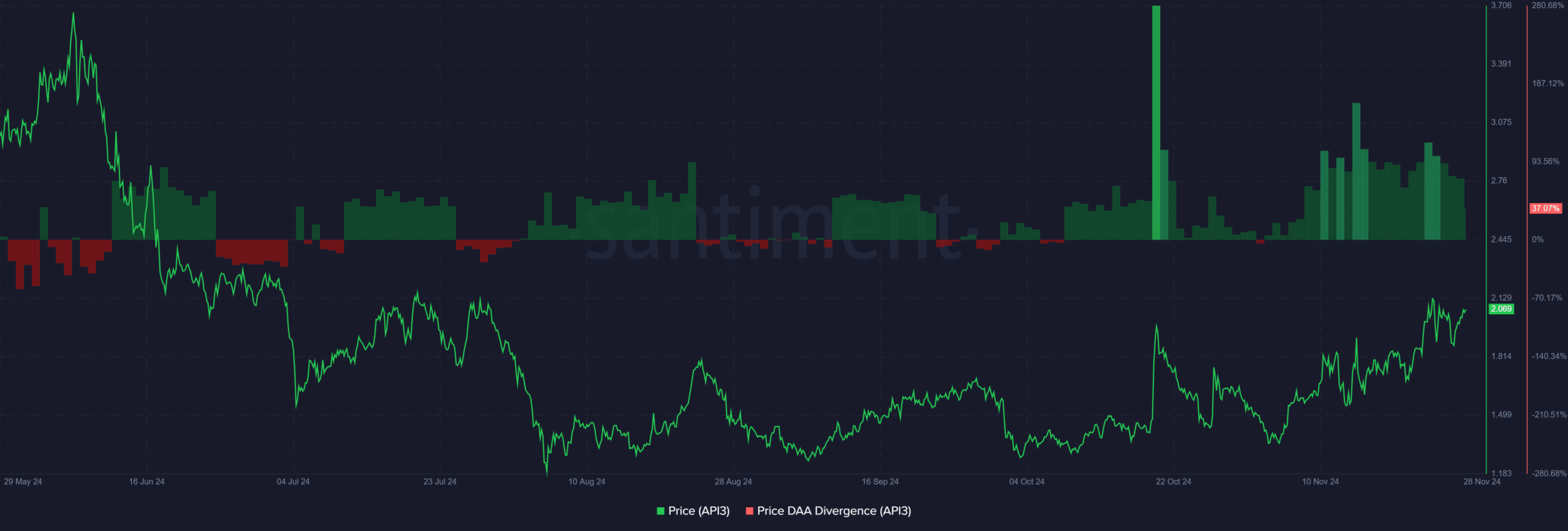Click the green 2.069 current price tag
Viewport: 1568px width, 531px height.
point(1501,309)
